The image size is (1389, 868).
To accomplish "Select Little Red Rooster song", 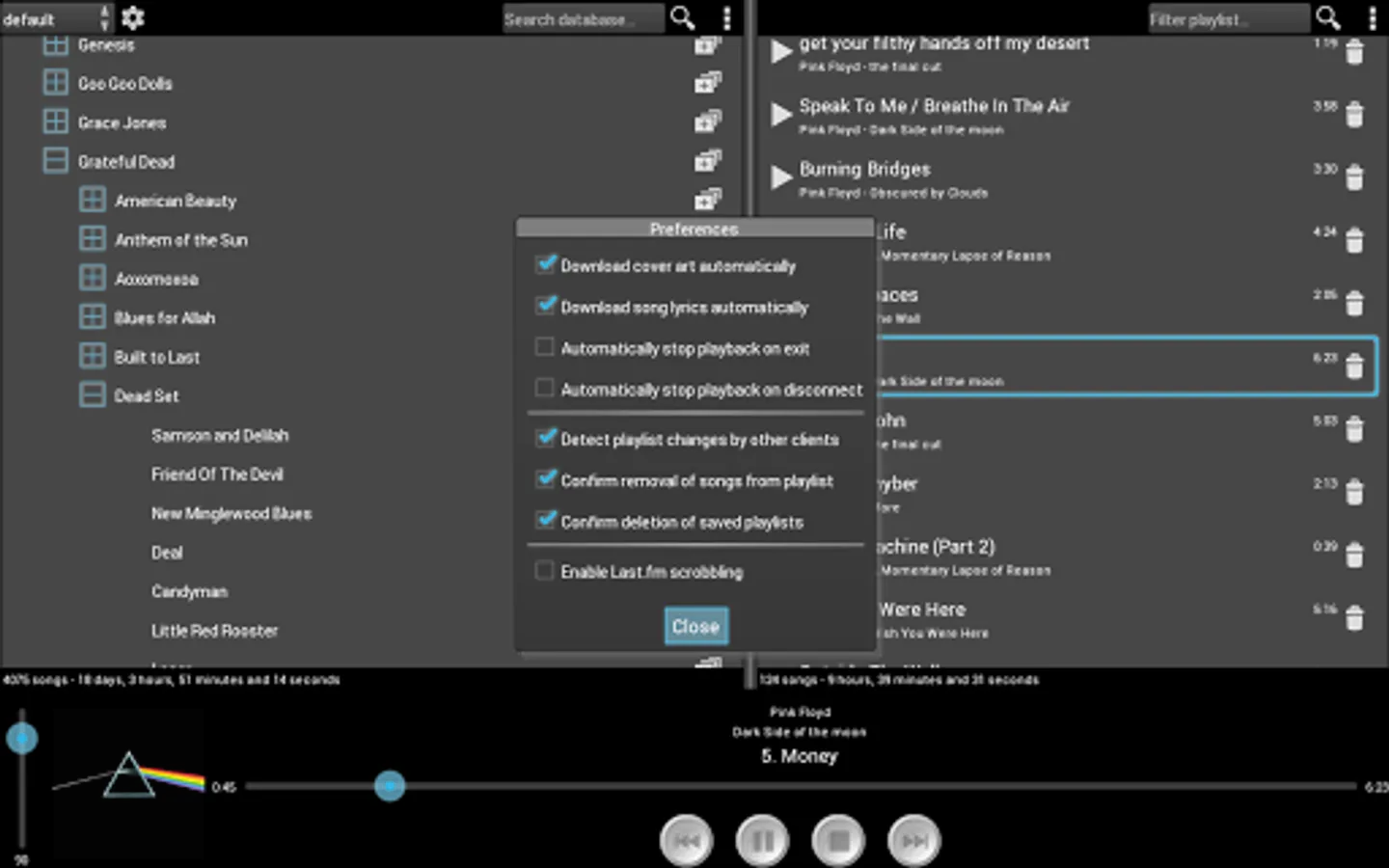I will click(214, 630).
